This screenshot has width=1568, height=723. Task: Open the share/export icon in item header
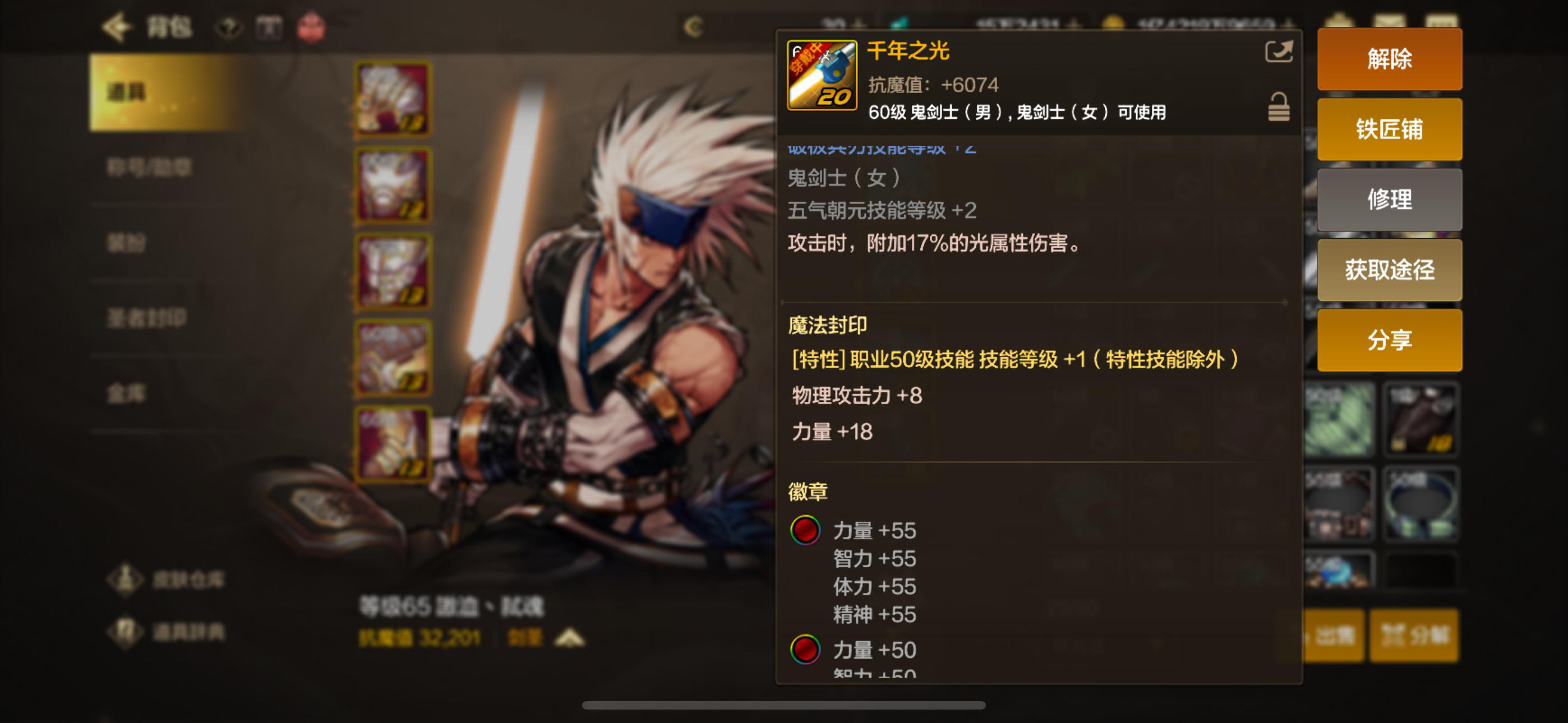click(x=1278, y=52)
